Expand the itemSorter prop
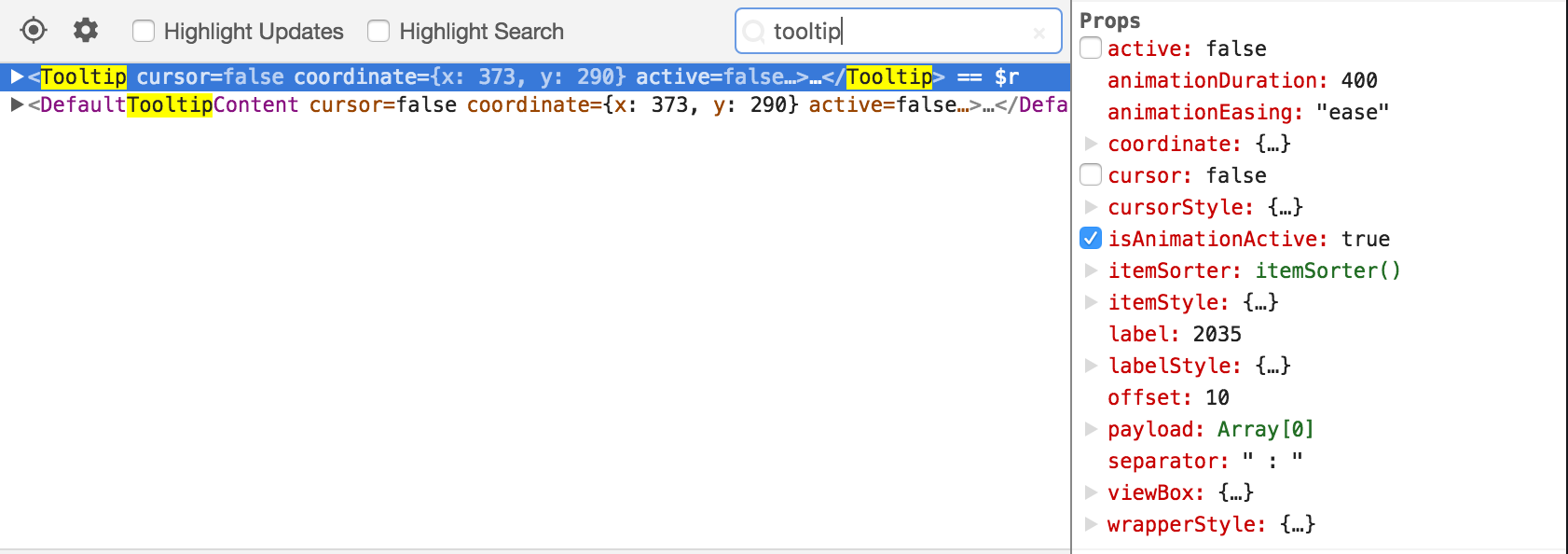This screenshot has height=554, width=1568. pos(1091,270)
